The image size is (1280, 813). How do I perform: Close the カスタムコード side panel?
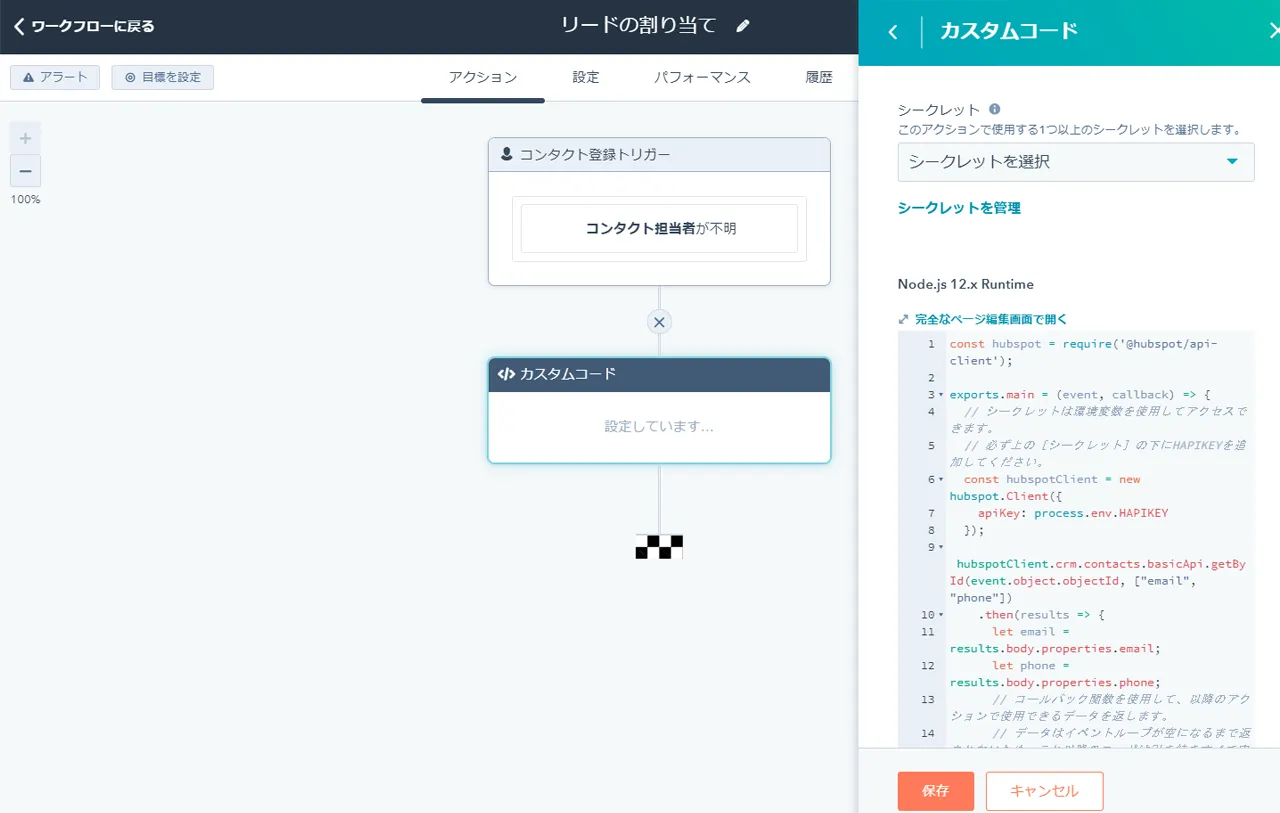tap(1273, 31)
